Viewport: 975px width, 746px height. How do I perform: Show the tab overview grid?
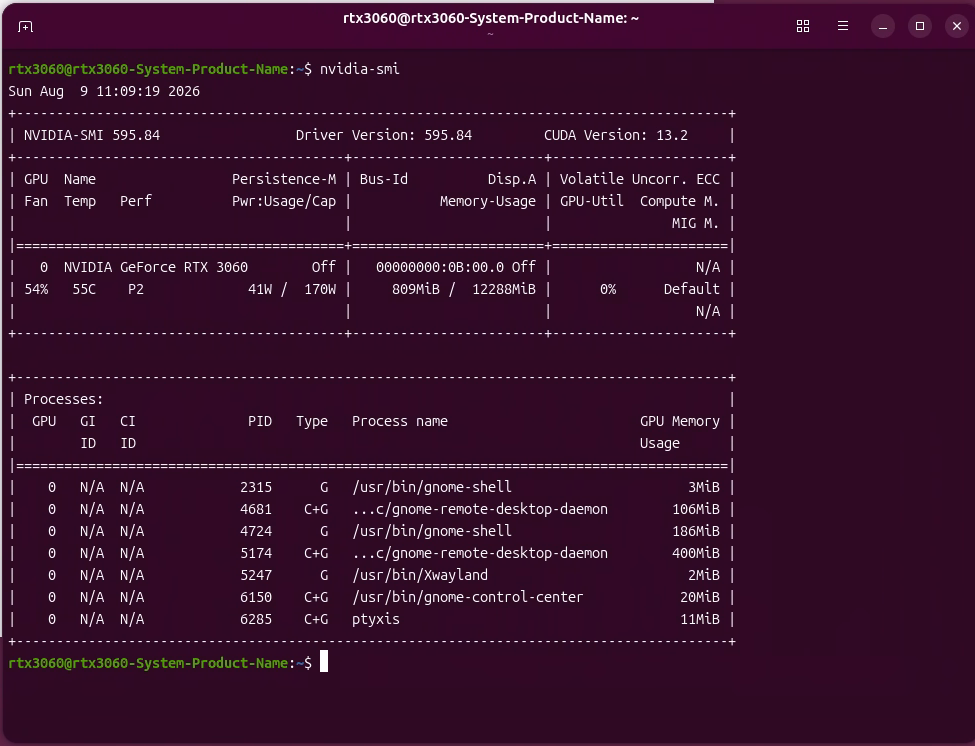pos(803,26)
